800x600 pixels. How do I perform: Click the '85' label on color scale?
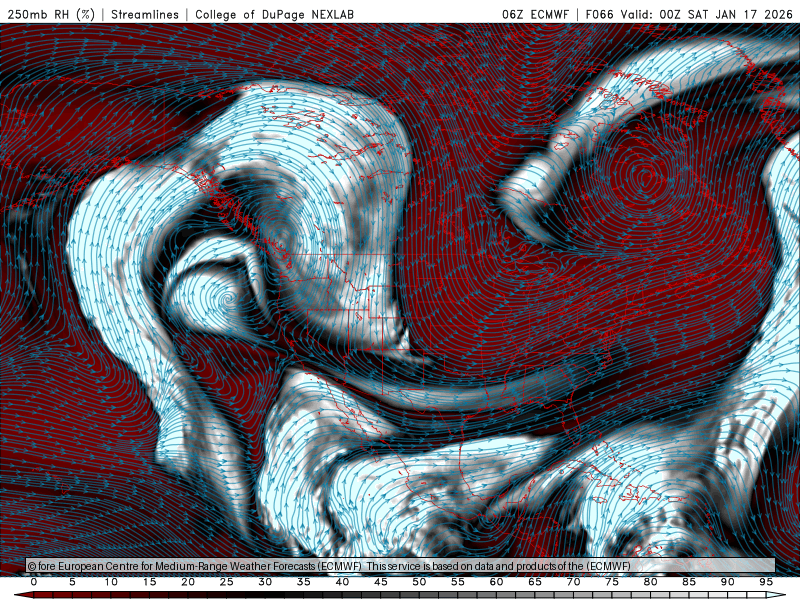tap(689, 582)
